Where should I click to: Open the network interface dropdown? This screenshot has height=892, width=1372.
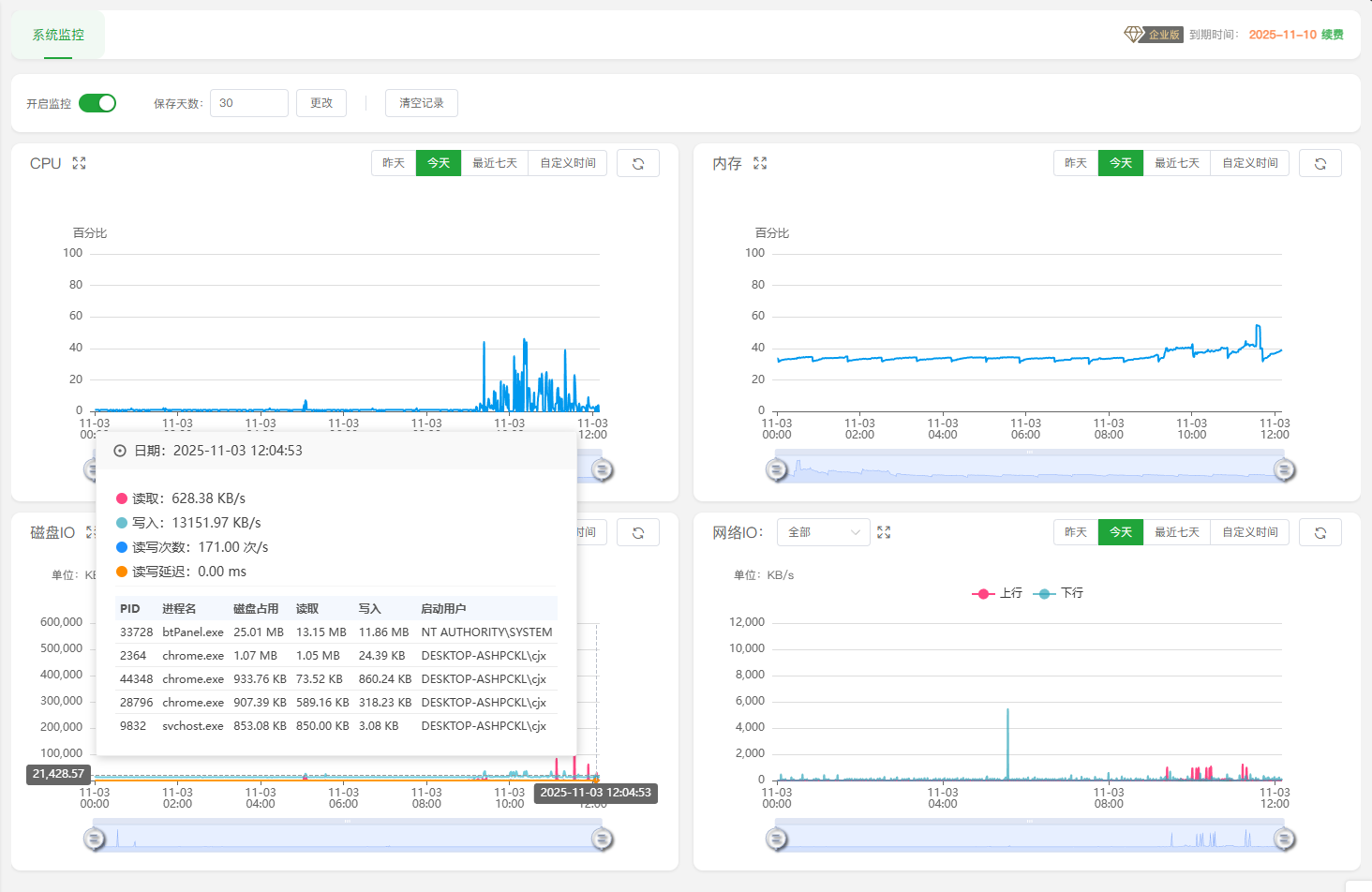(824, 532)
